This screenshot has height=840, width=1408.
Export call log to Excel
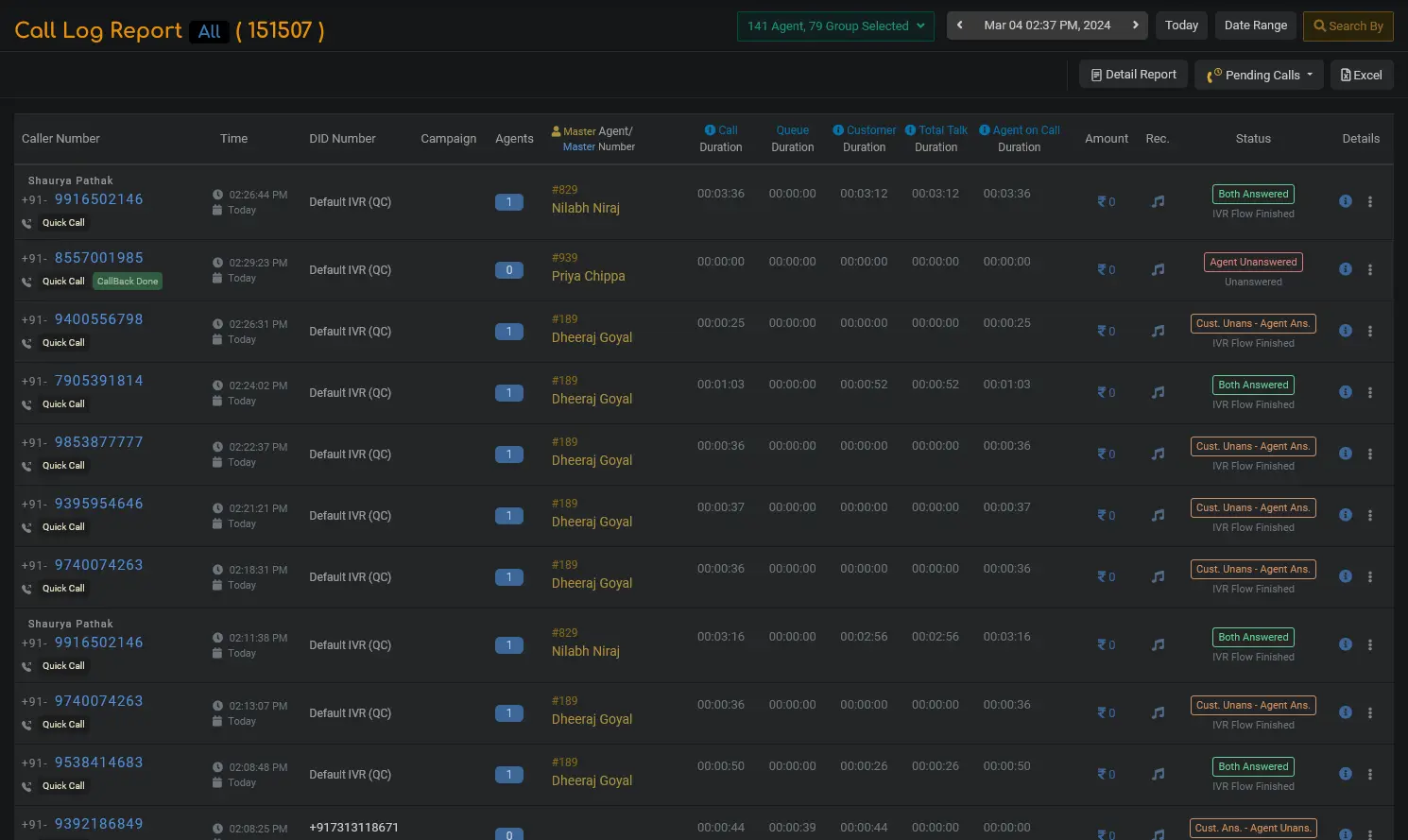click(1362, 75)
